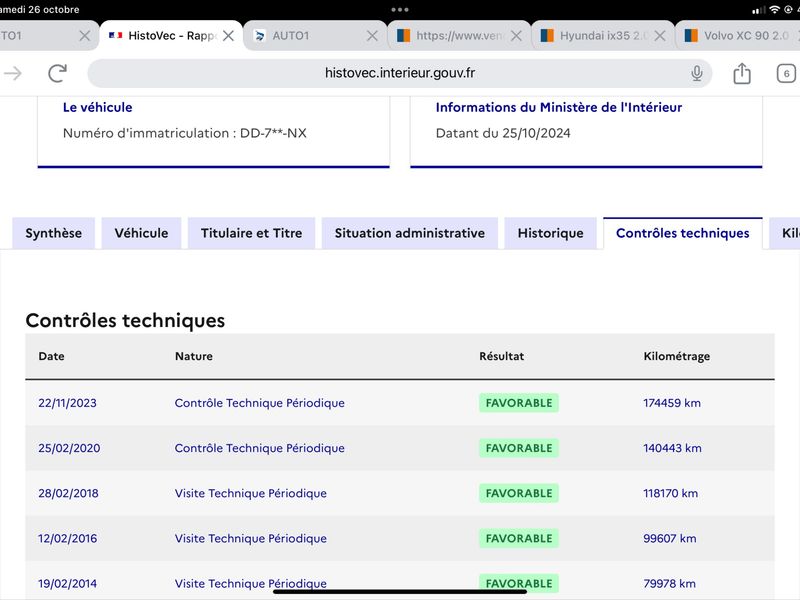
Task: Click the Nature column header
Action: pos(194,356)
